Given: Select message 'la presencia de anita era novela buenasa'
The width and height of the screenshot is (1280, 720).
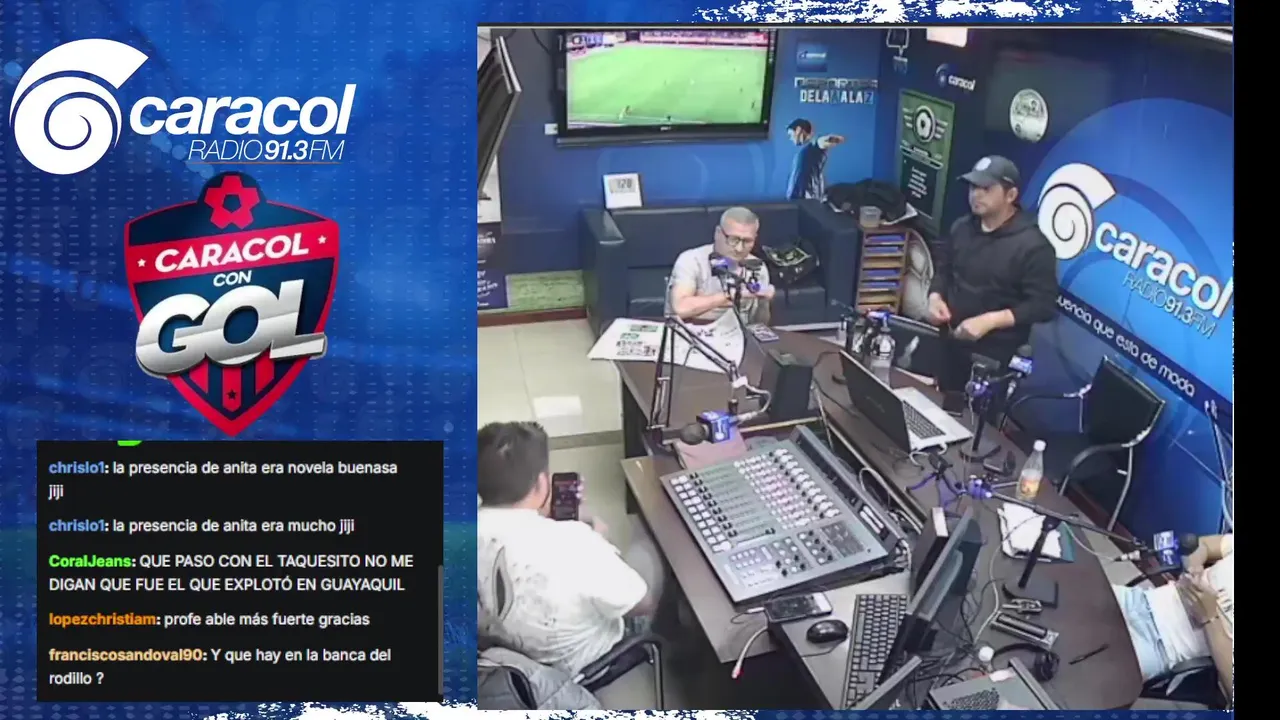Looking at the screenshot, I should 222,479.
